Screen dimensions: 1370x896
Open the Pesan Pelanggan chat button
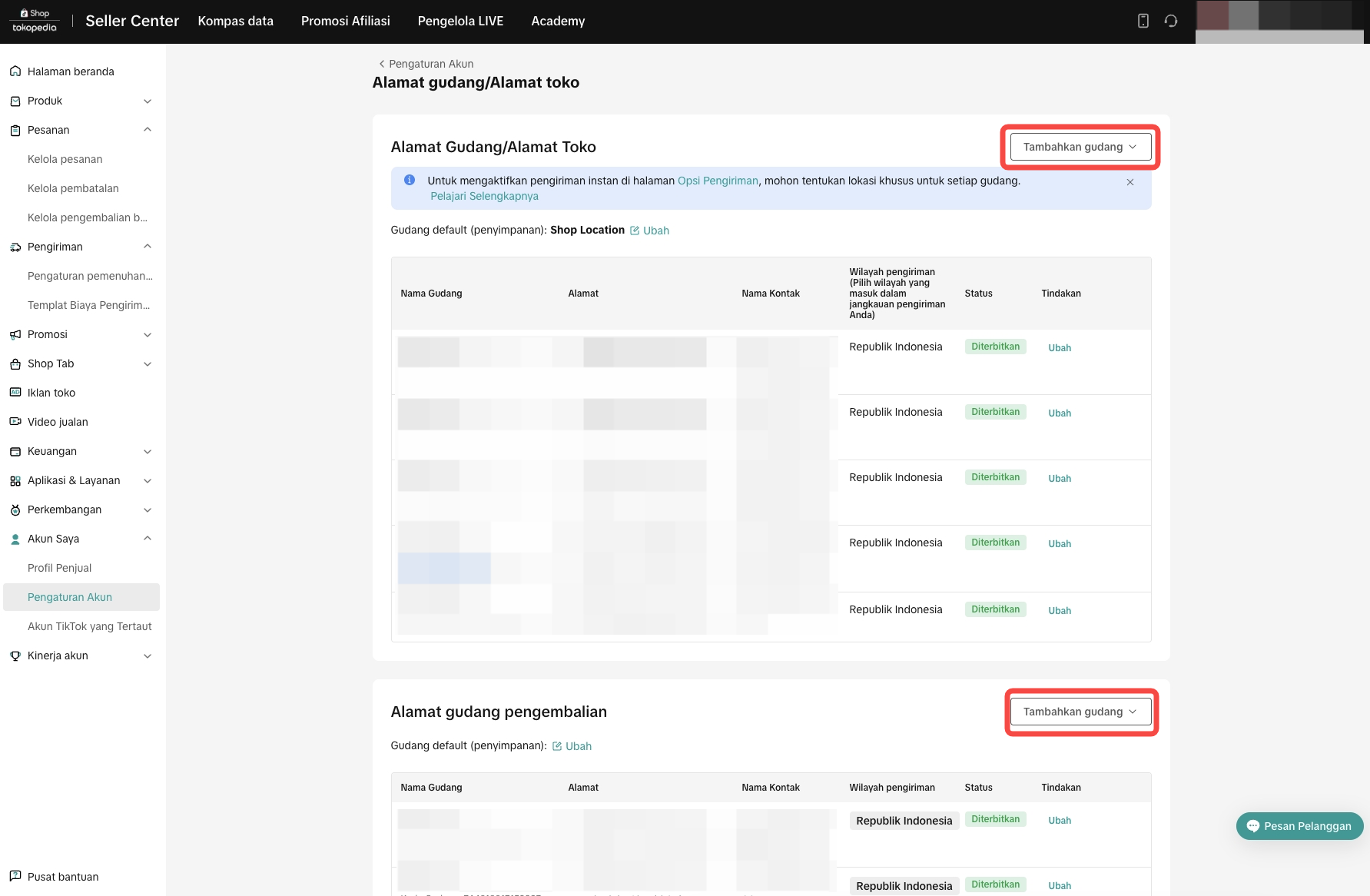[x=1299, y=826]
